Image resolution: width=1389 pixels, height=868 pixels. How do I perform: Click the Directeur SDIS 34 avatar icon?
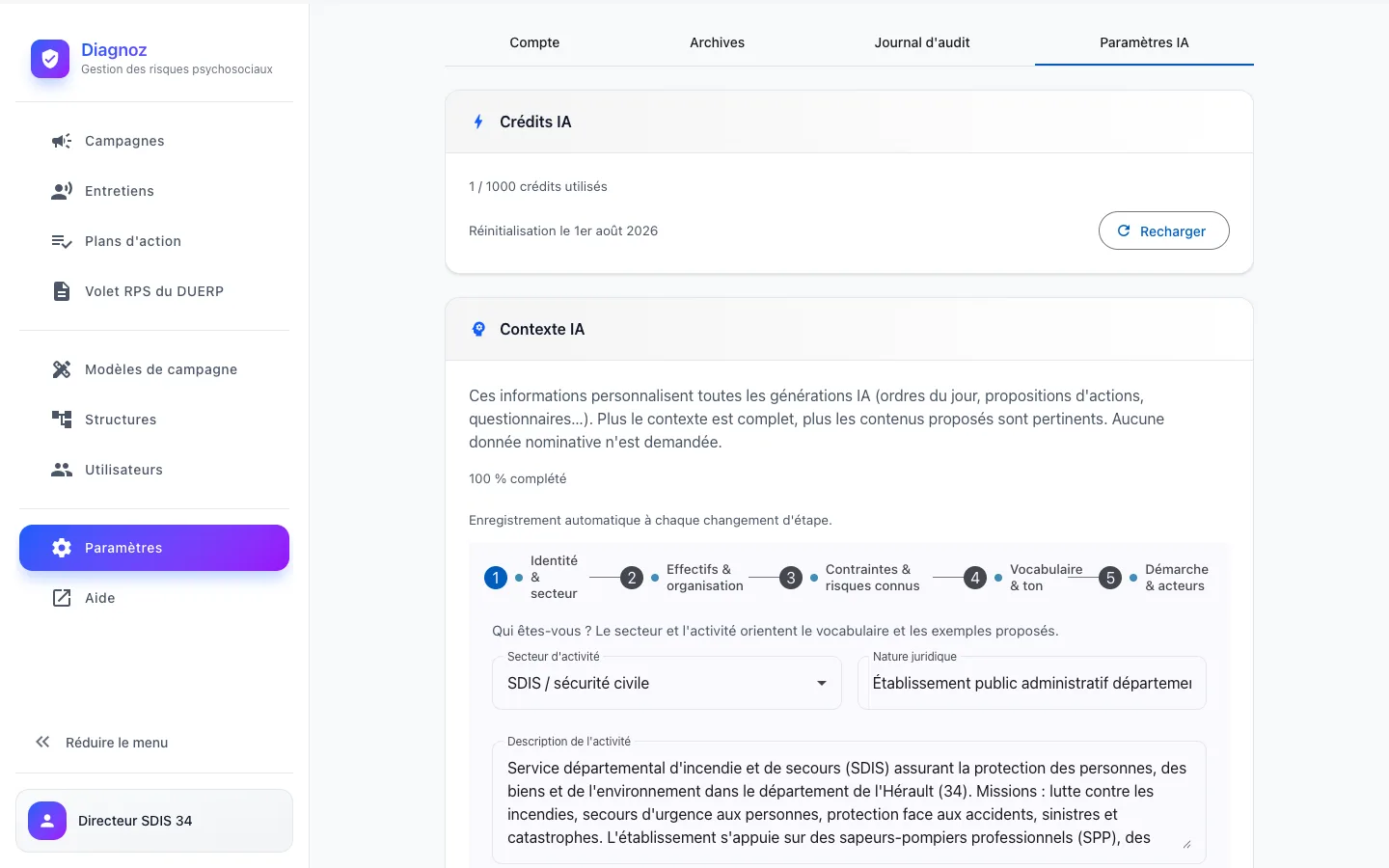pyautogui.click(x=47, y=821)
